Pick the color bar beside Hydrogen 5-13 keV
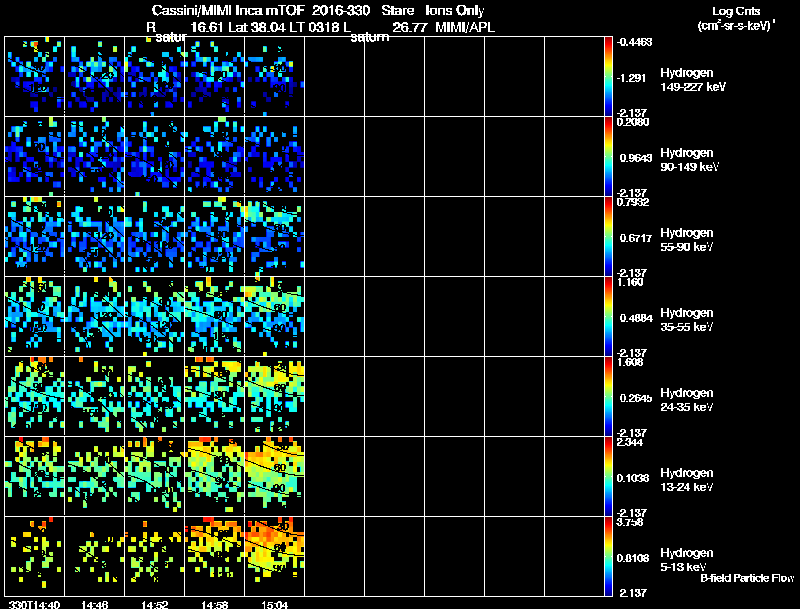This screenshot has width=800, height=609. (608, 556)
